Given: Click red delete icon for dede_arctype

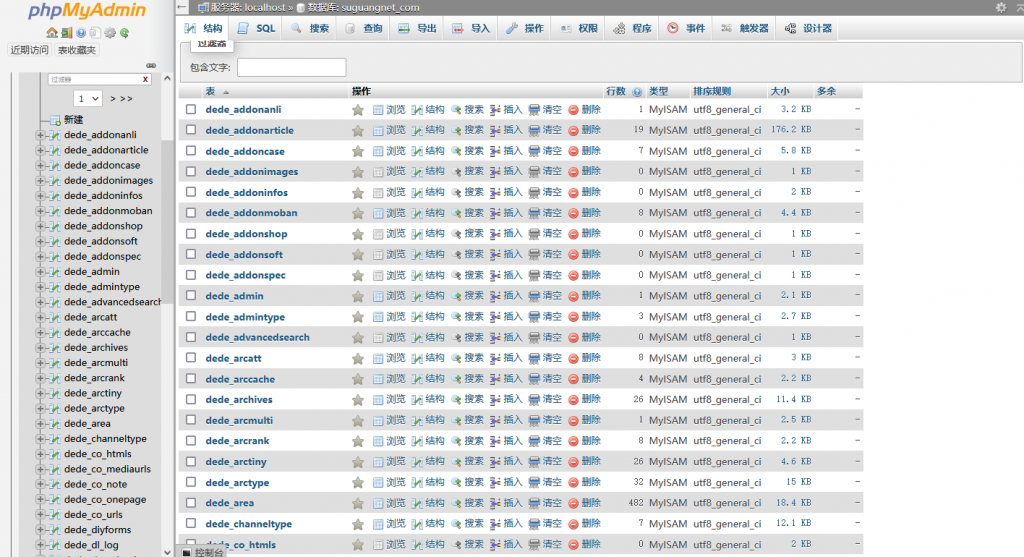Looking at the screenshot, I should tap(573, 483).
